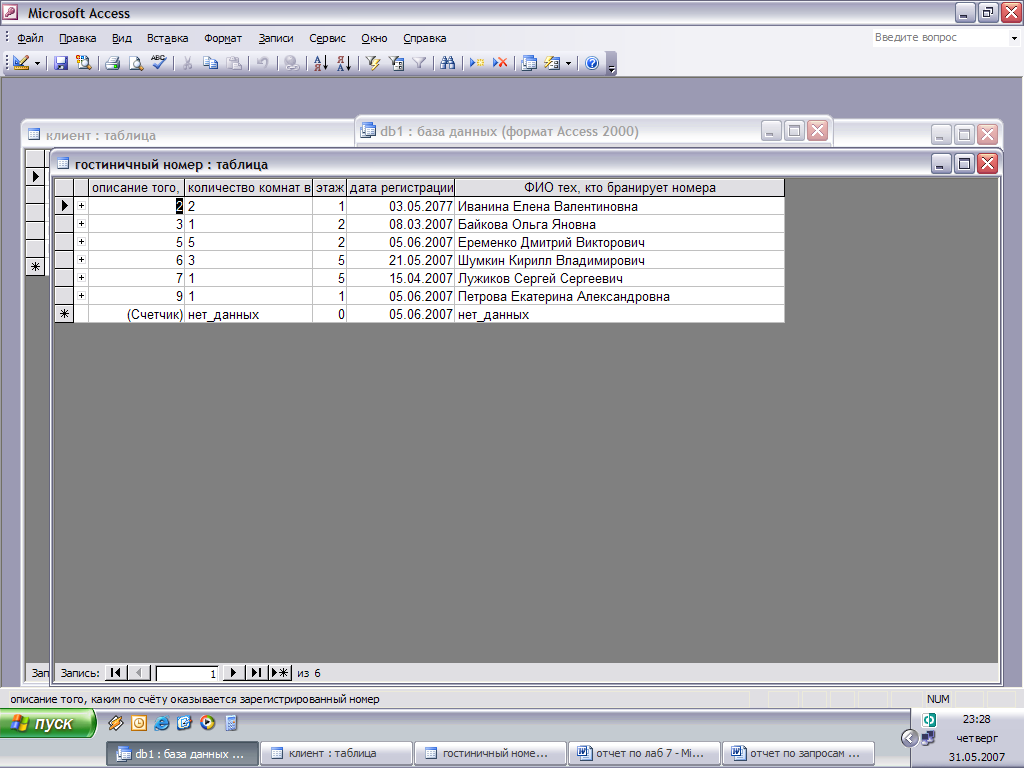Screen dimensions: 1024x768
Task: Expand subdatasheet for Лужиков Сергей row
Action: pyautogui.click(x=81, y=278)
